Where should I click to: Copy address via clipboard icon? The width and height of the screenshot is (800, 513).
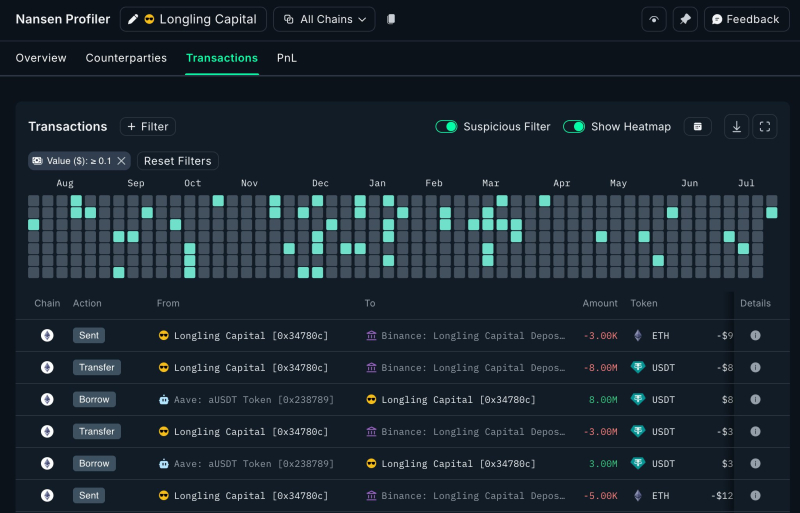(x=391, y=19)
